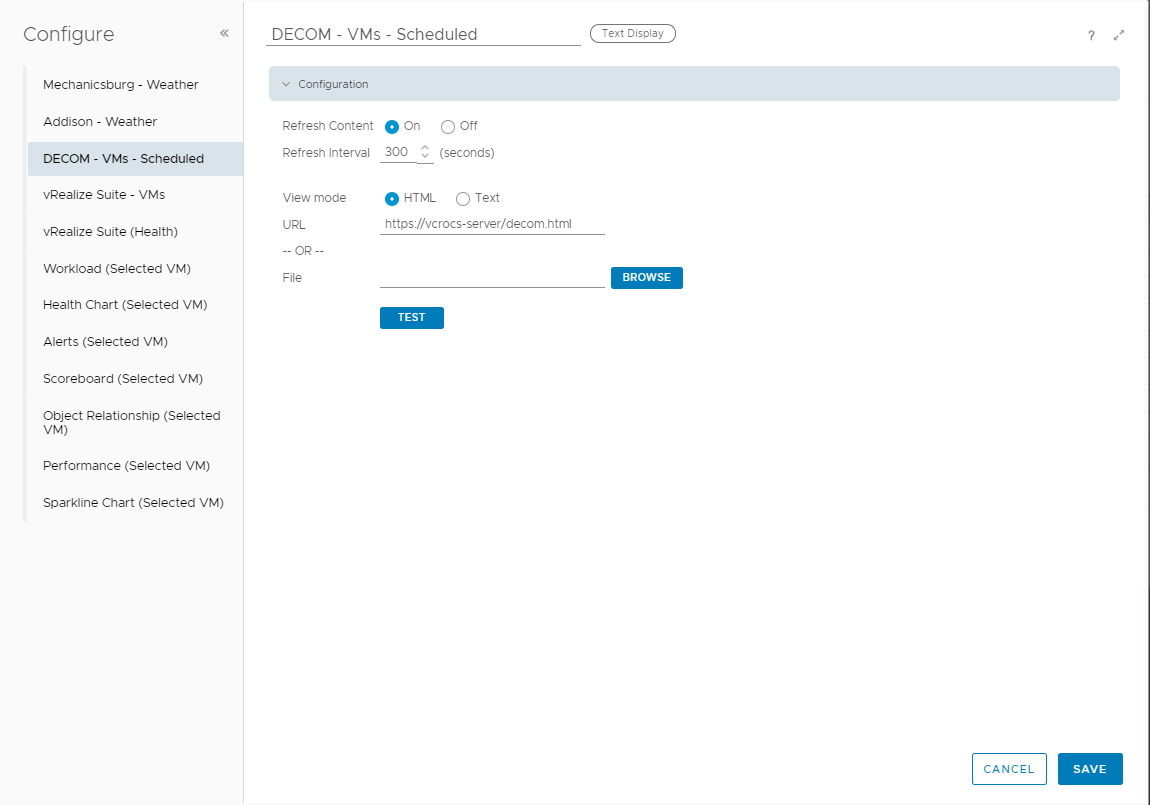The image size is (1150, 805).
Task: Collapse the Configure side panel
Action: (x=224, y=33)
